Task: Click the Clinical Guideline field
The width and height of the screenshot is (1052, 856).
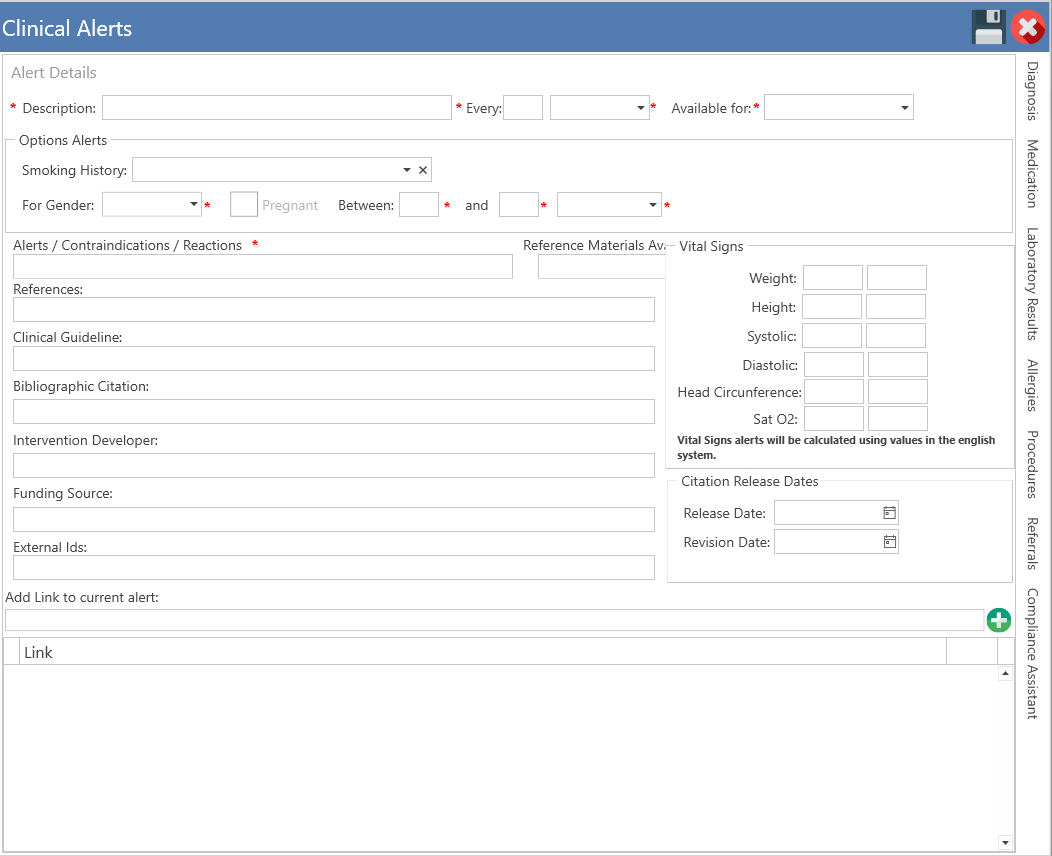Action: [333, 358]
